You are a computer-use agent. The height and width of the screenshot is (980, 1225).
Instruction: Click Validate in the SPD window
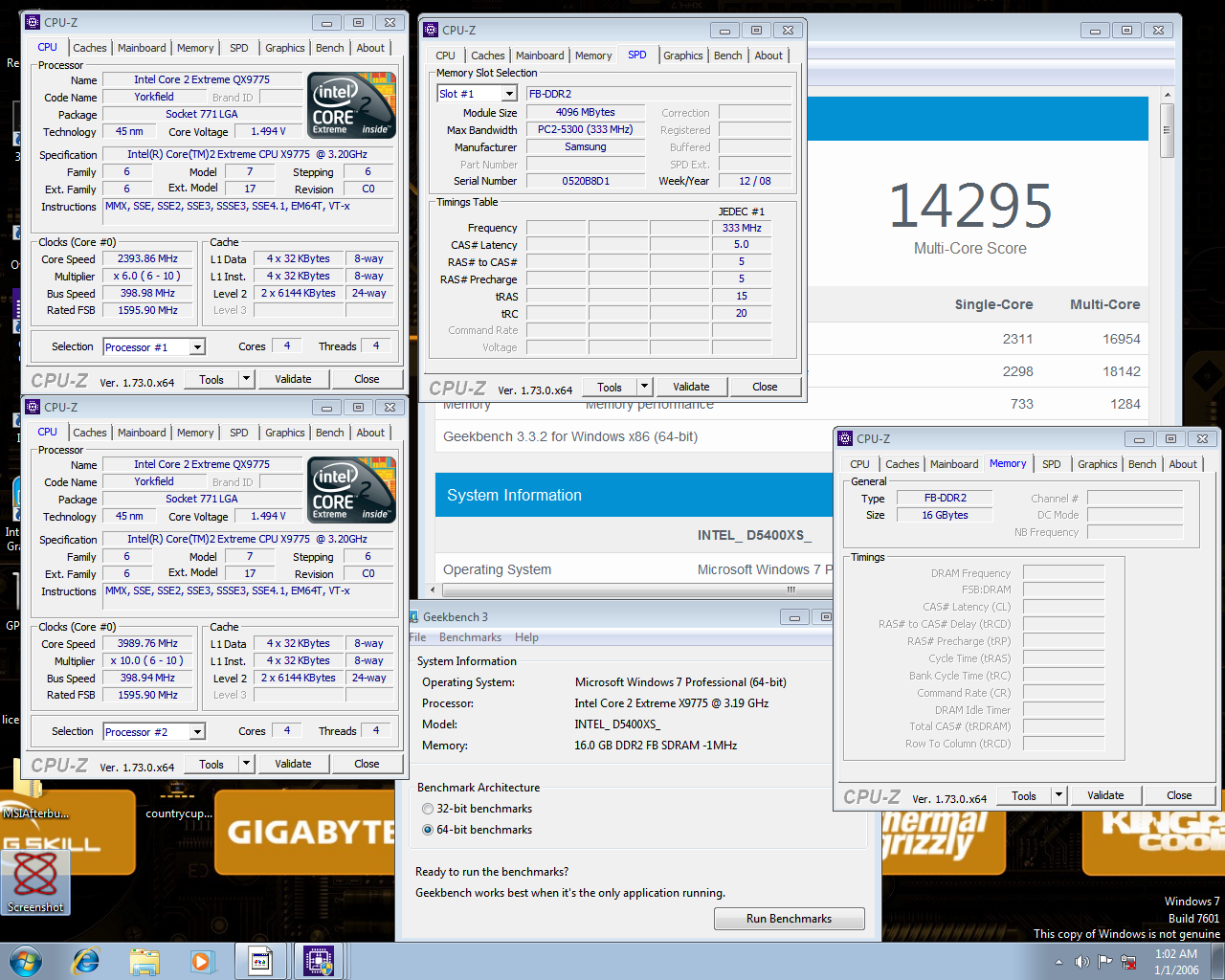pos(691,387)
